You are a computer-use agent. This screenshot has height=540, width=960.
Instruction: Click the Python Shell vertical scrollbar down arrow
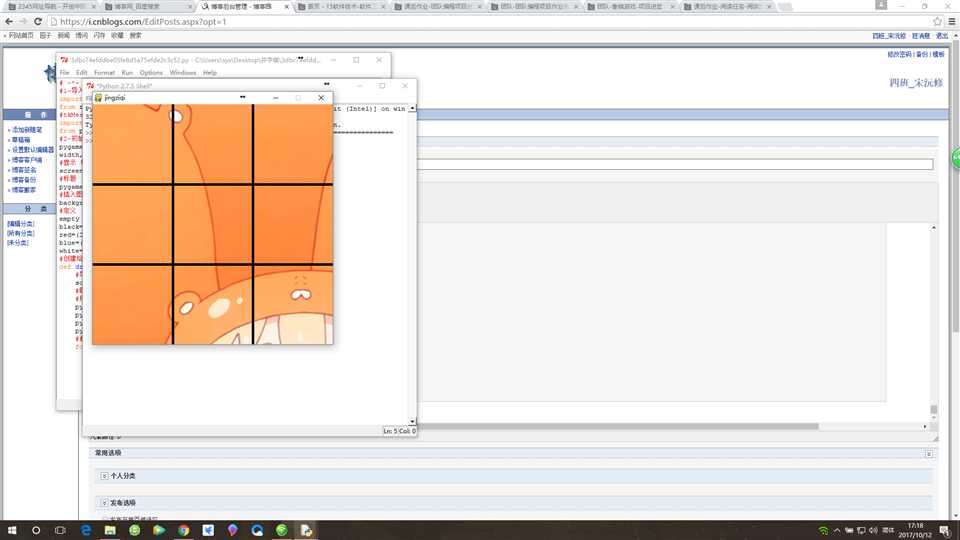[413, 421]
